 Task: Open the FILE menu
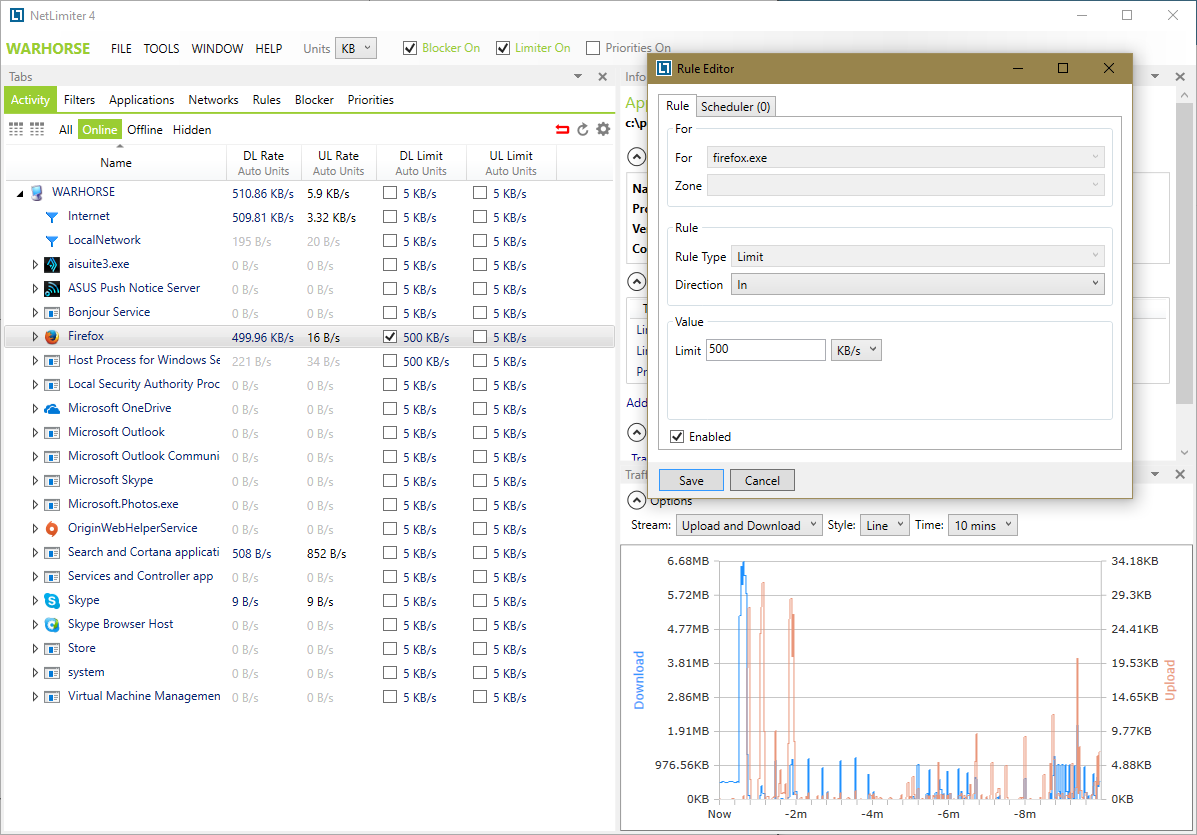click(121, 49)
